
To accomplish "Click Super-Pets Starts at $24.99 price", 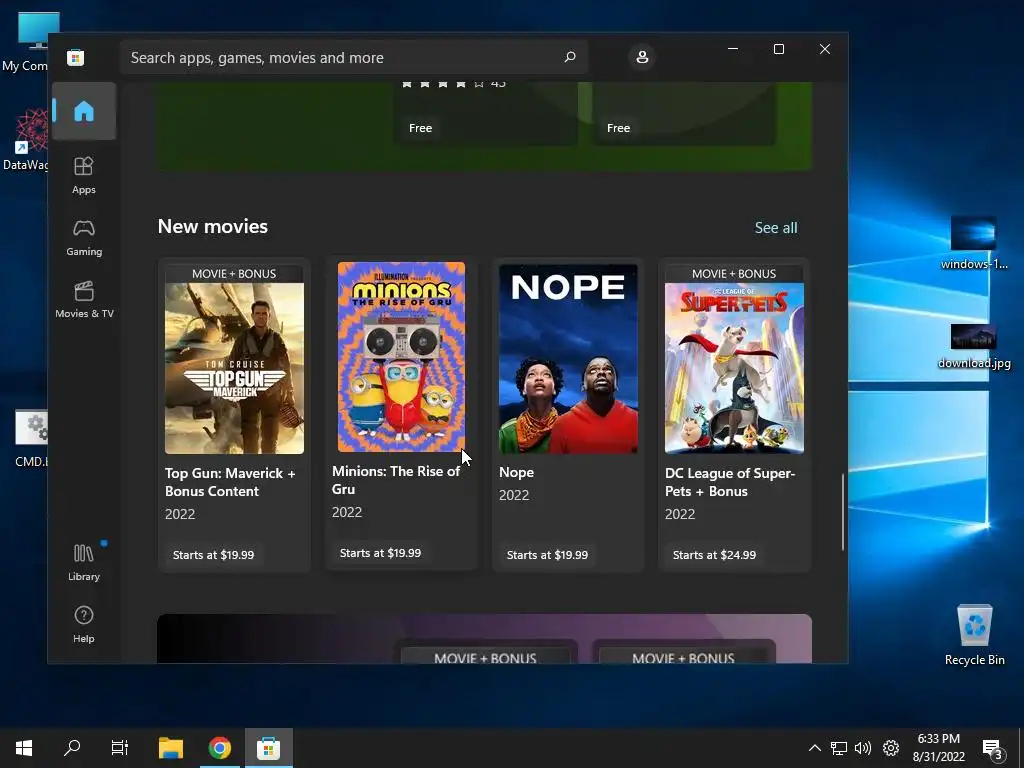I will point(714,555).
